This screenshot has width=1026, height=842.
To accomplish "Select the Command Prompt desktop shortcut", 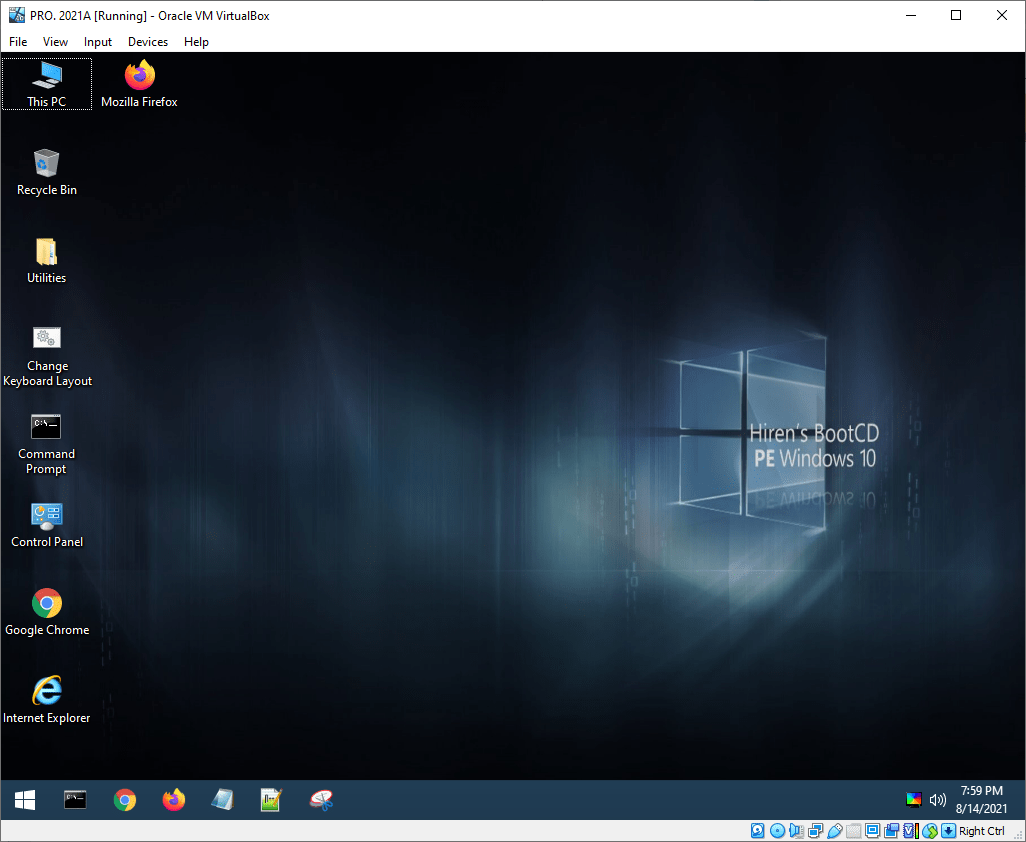I will (46, 444).
